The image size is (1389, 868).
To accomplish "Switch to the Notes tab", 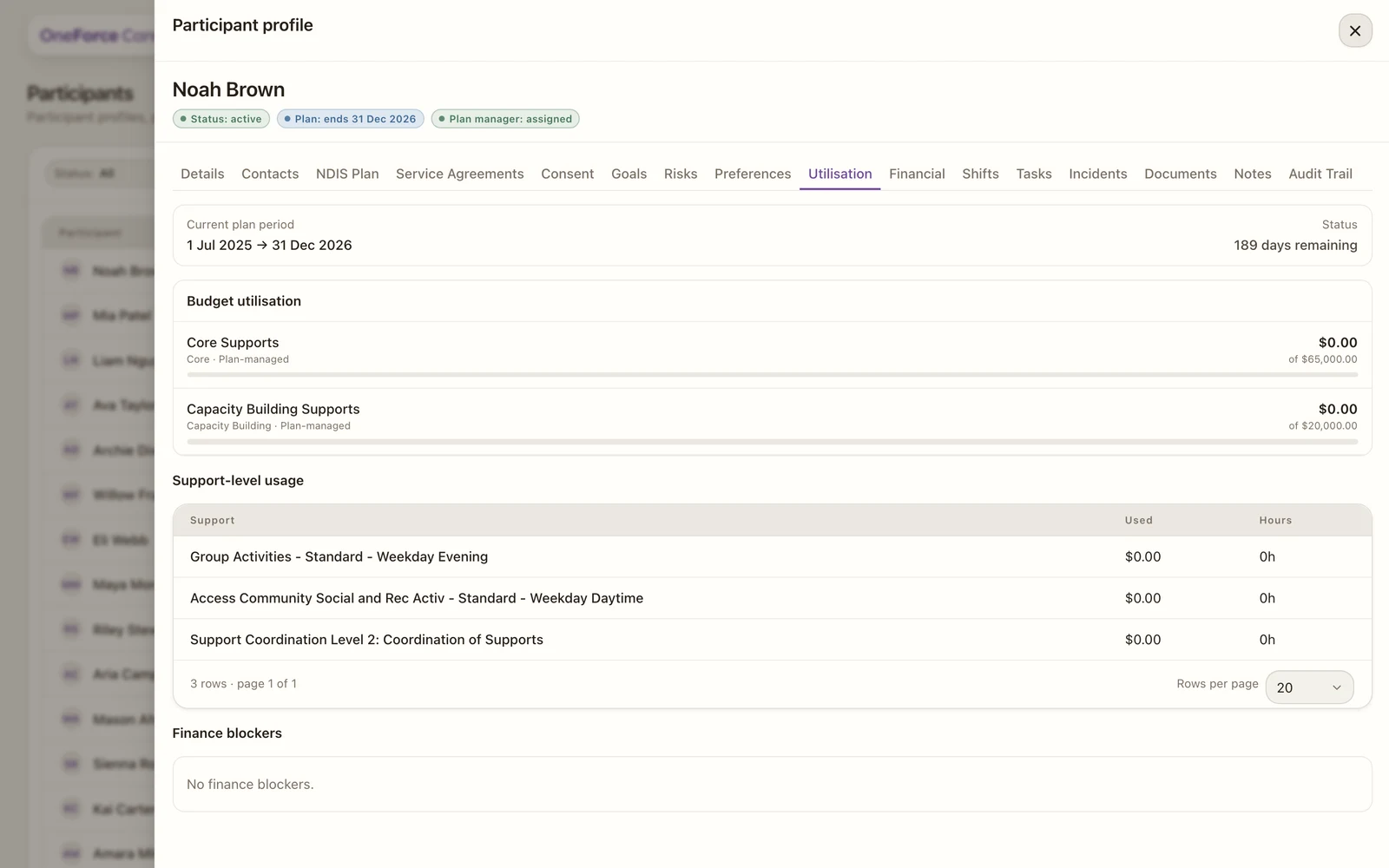I will pyautogui.click(x=1253, y=174).
